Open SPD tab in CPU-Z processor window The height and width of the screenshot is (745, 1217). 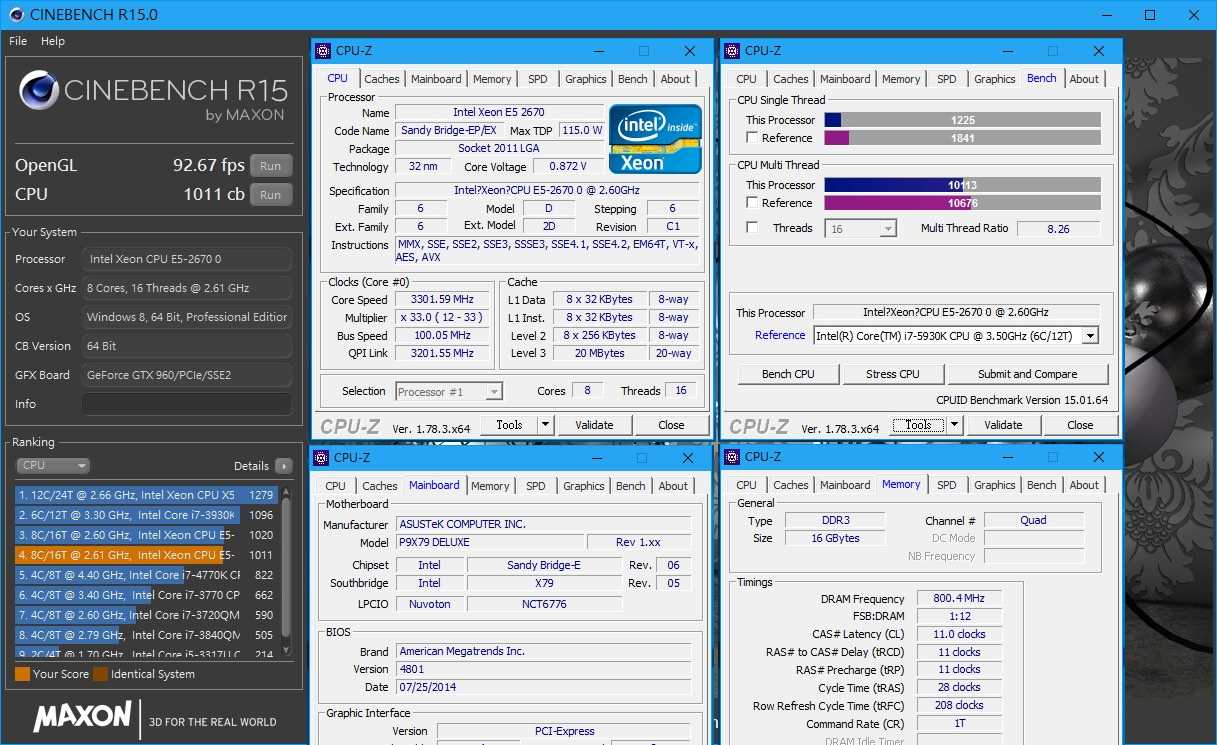click(x=538, y=79)
